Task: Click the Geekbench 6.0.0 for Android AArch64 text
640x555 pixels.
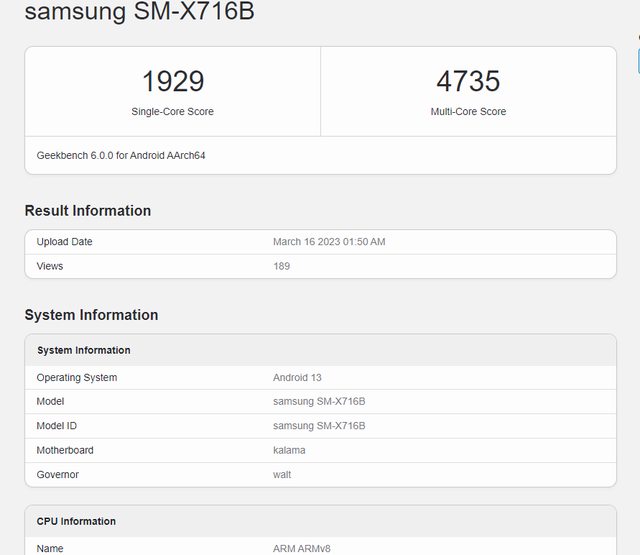Action: point(121,156)
